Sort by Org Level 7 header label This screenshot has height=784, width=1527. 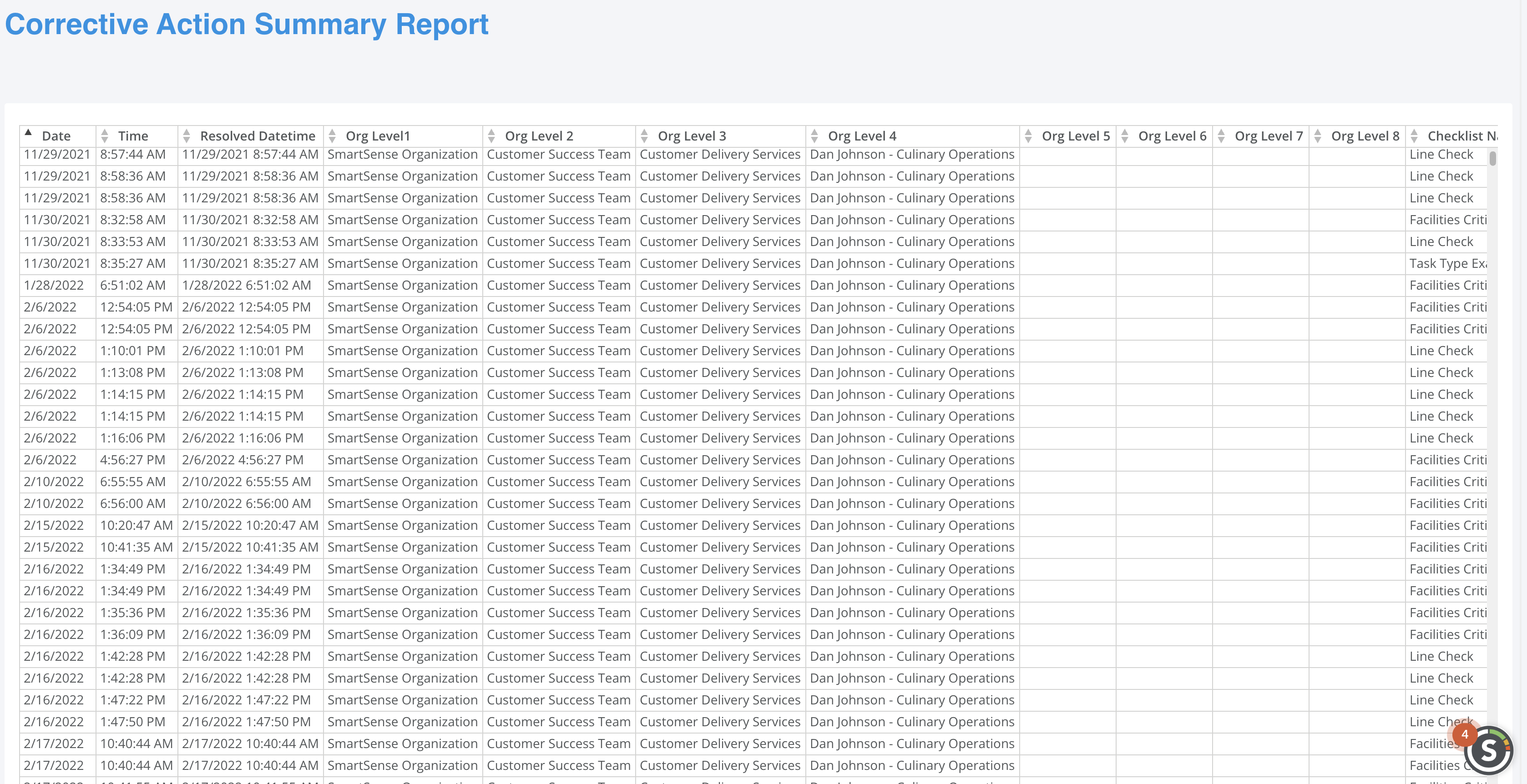point(1269,136)
